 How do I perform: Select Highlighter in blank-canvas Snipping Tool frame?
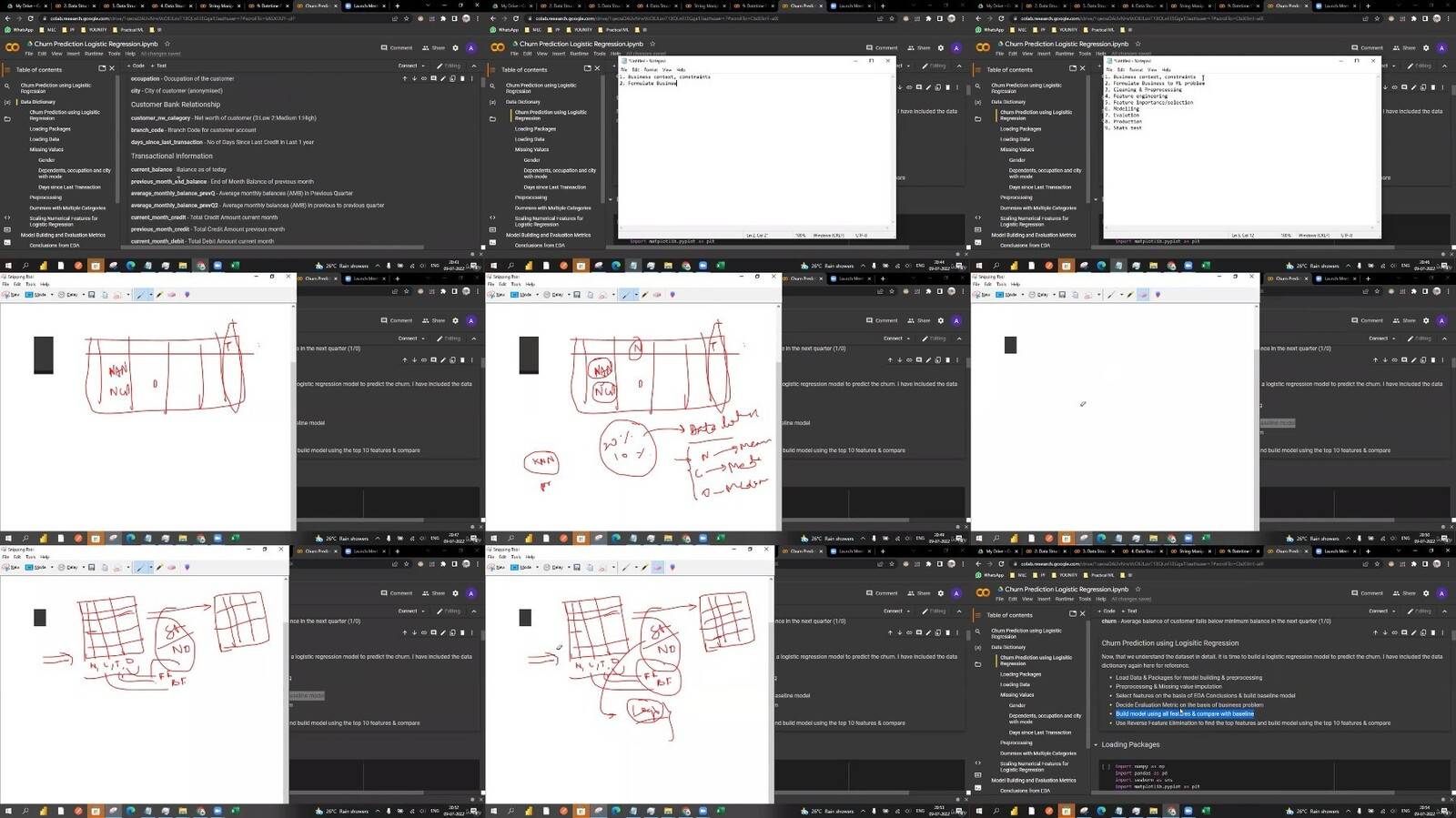(x=1130, y=295)
